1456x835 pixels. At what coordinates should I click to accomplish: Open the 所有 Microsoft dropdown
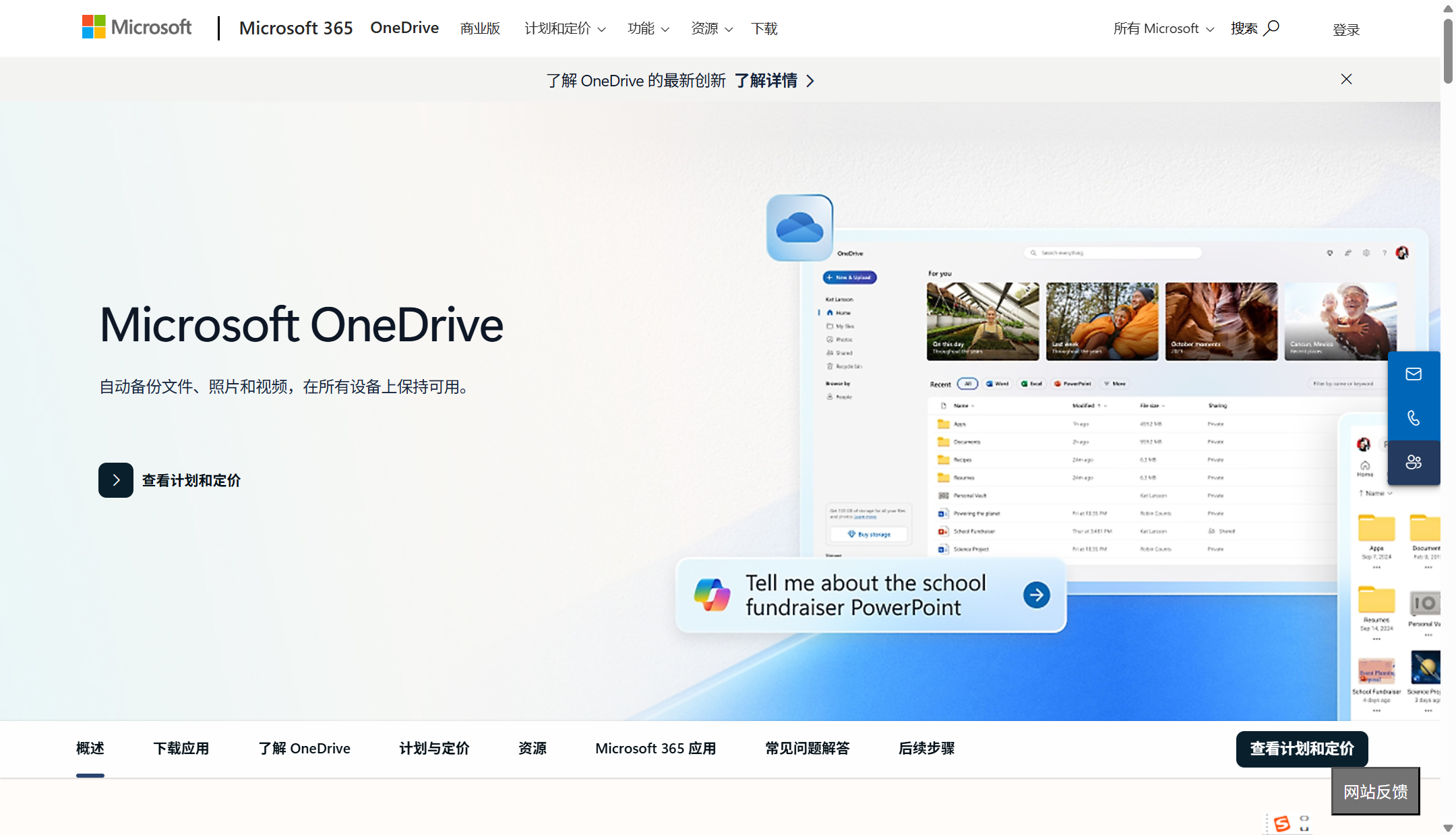pos(1163,28)
